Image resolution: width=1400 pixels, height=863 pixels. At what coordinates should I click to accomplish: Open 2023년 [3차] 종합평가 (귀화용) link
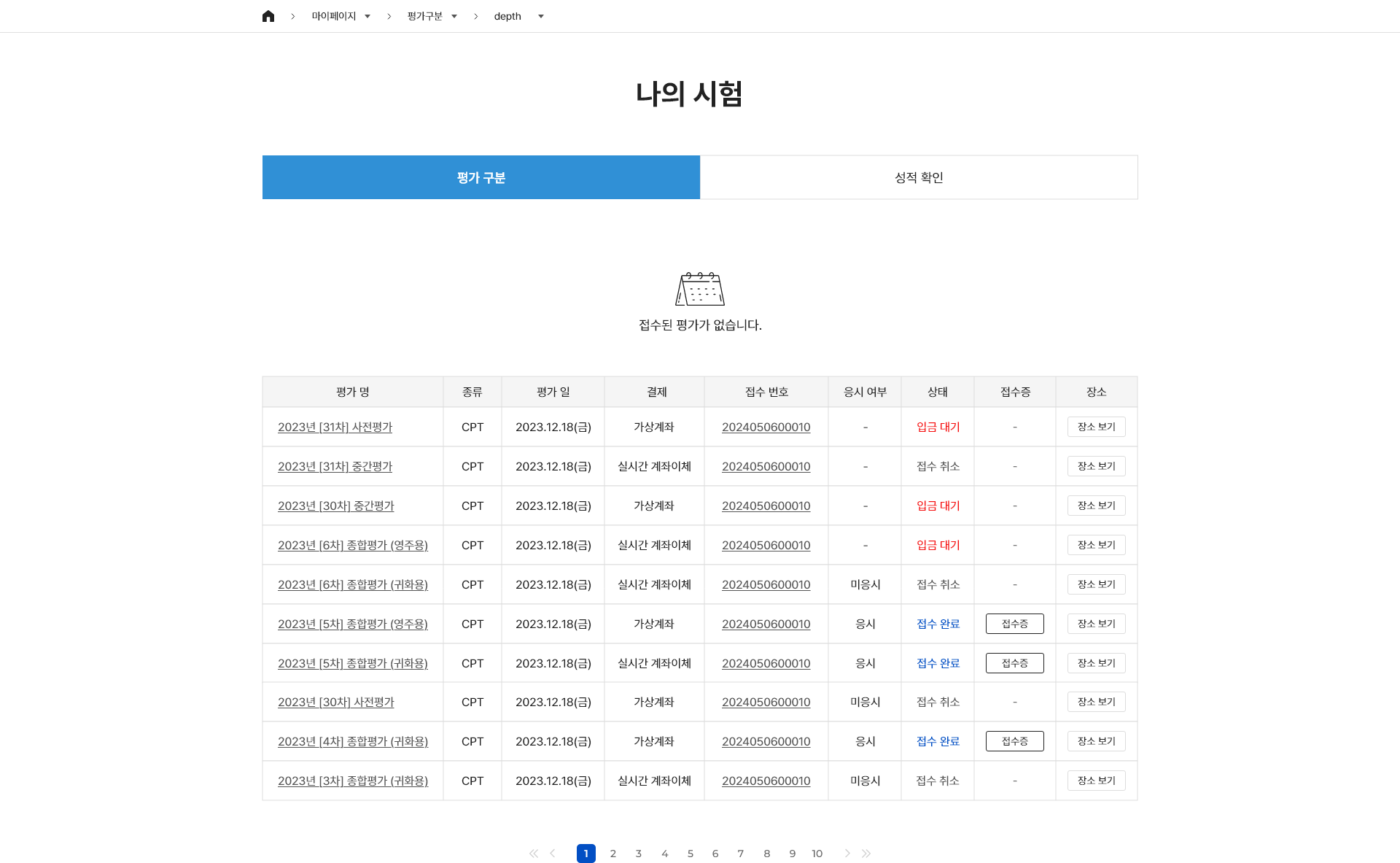tap(353, 781)
